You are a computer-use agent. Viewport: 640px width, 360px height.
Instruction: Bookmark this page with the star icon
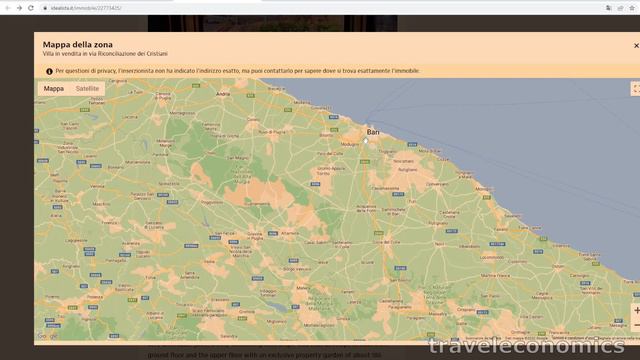coord(632,8)
